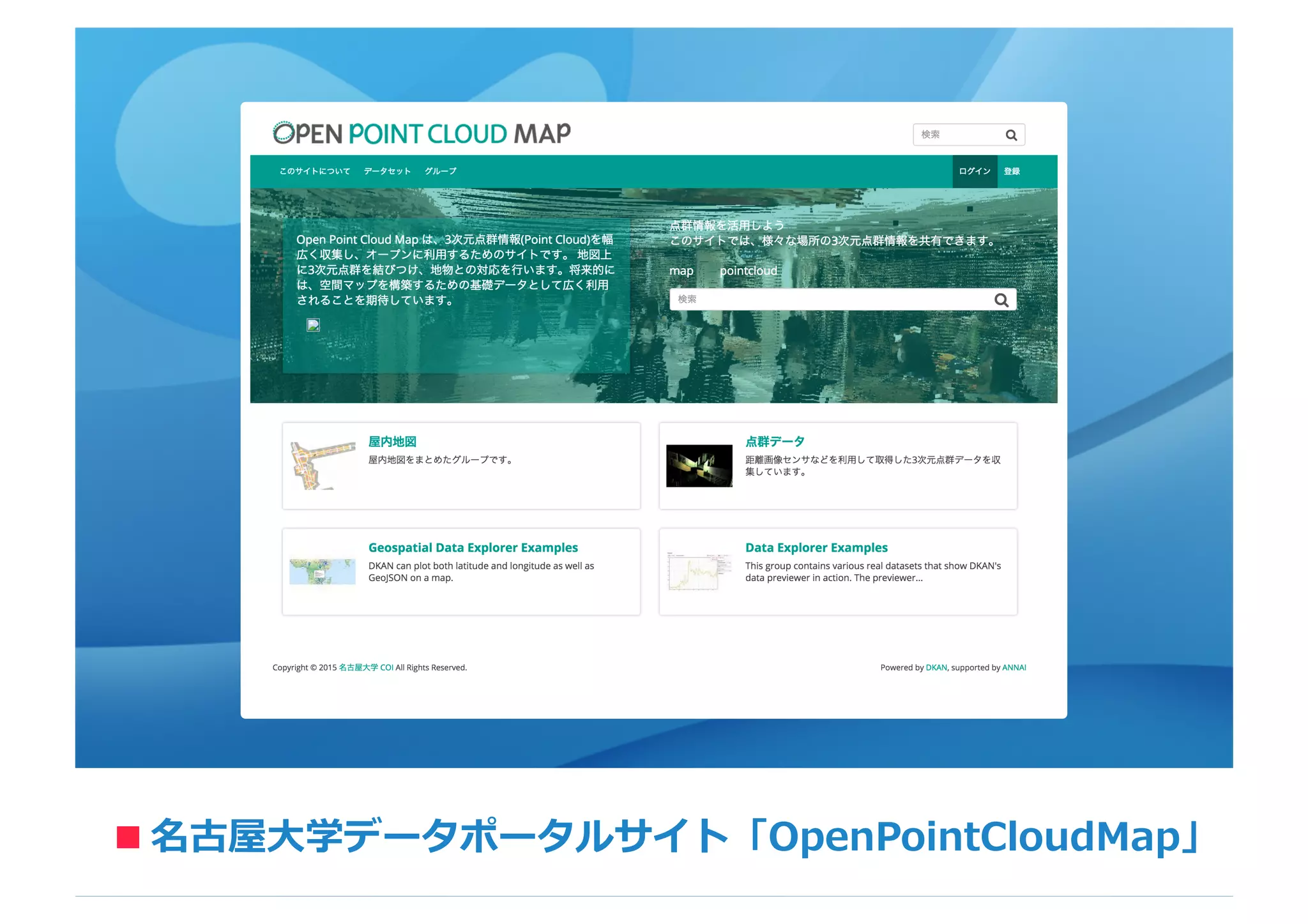Click the Data Explorer chart thumbnail
This screenshot has height=924, width=1308.
tap(699, 572)
